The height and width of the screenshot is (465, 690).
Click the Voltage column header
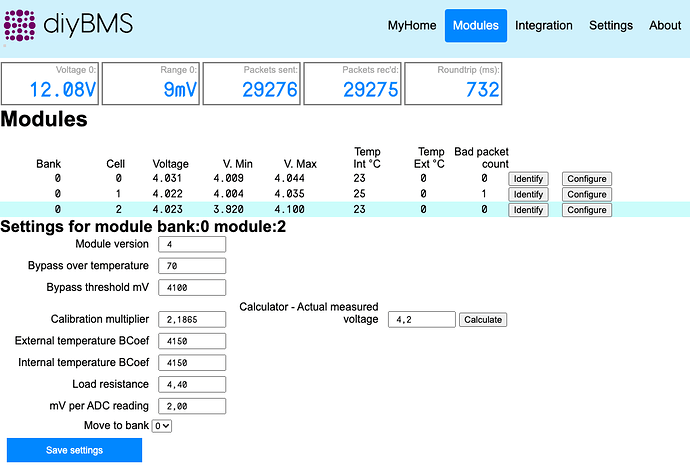click(171, 164)
